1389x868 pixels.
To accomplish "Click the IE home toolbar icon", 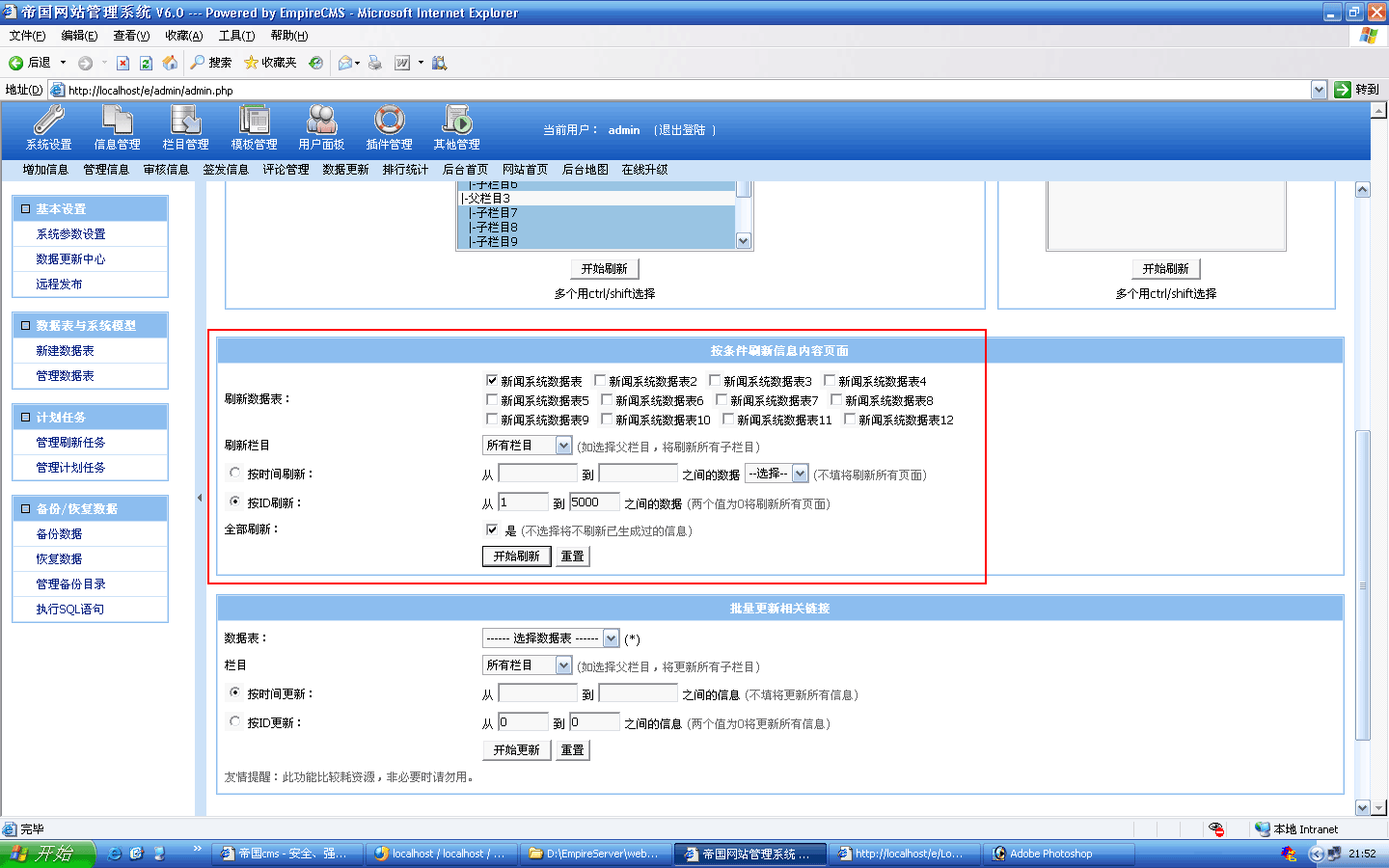I will pos(170,63).
